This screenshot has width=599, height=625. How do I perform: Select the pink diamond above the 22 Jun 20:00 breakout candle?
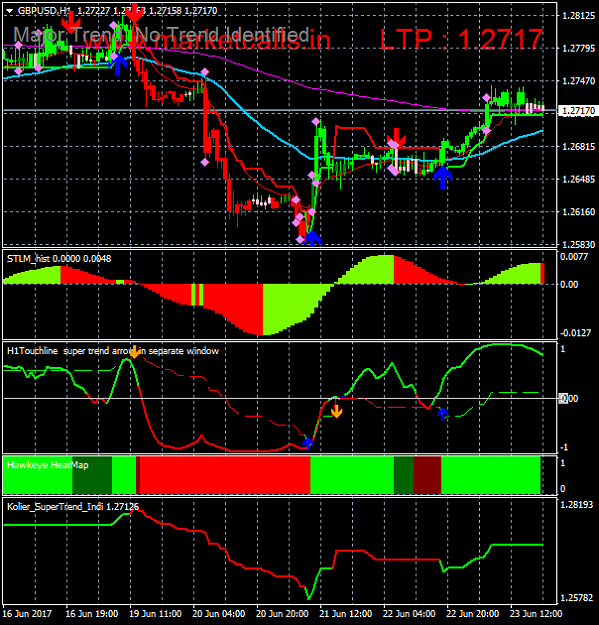point(486,98)
